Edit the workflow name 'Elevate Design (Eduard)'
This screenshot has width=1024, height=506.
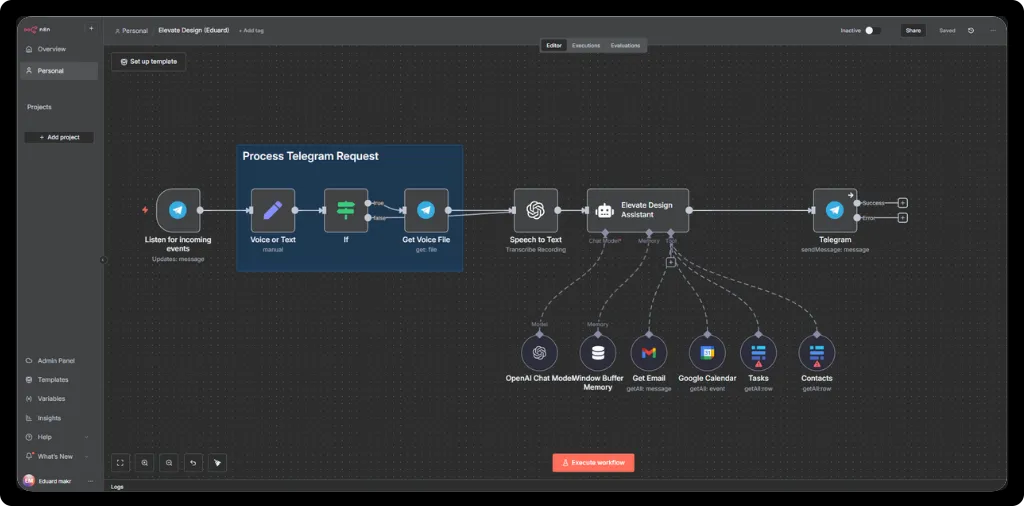click(x=193, y=30)
